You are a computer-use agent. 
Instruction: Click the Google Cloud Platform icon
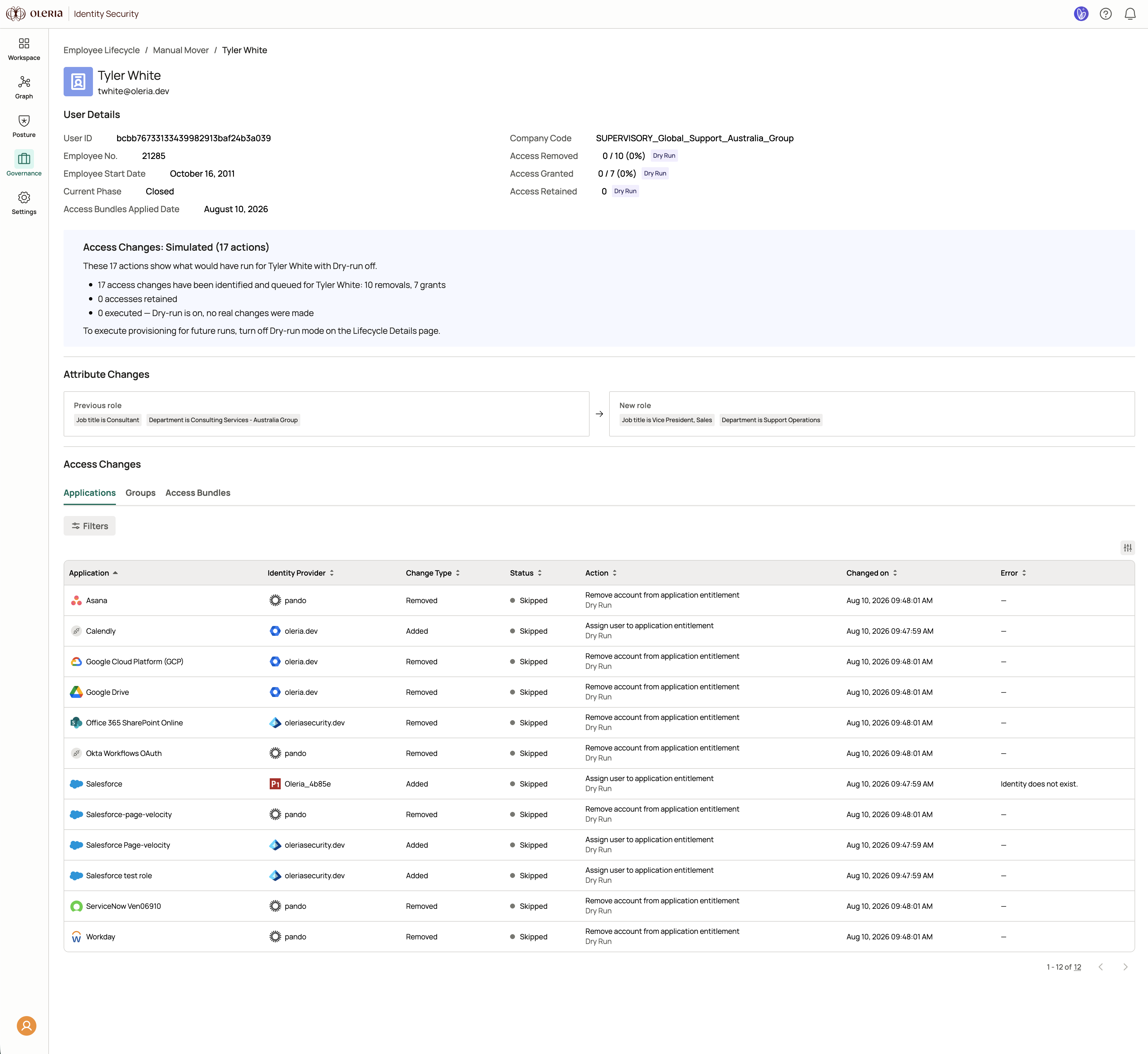76,662
